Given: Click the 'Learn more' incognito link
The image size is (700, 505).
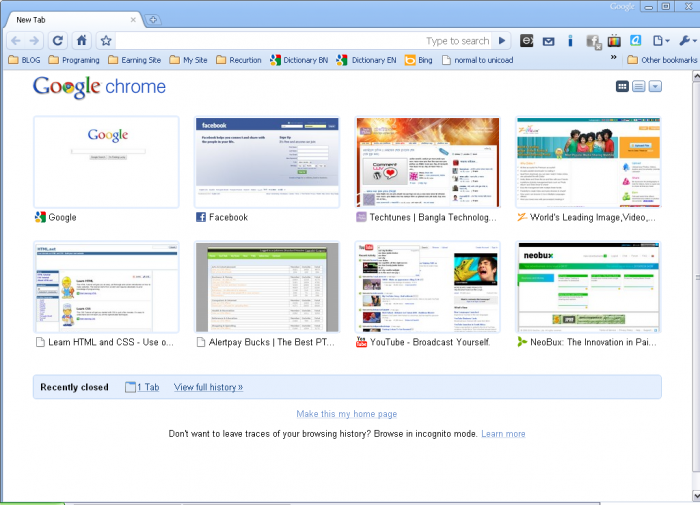Looking at the screenshot, I should coord(503,434).
